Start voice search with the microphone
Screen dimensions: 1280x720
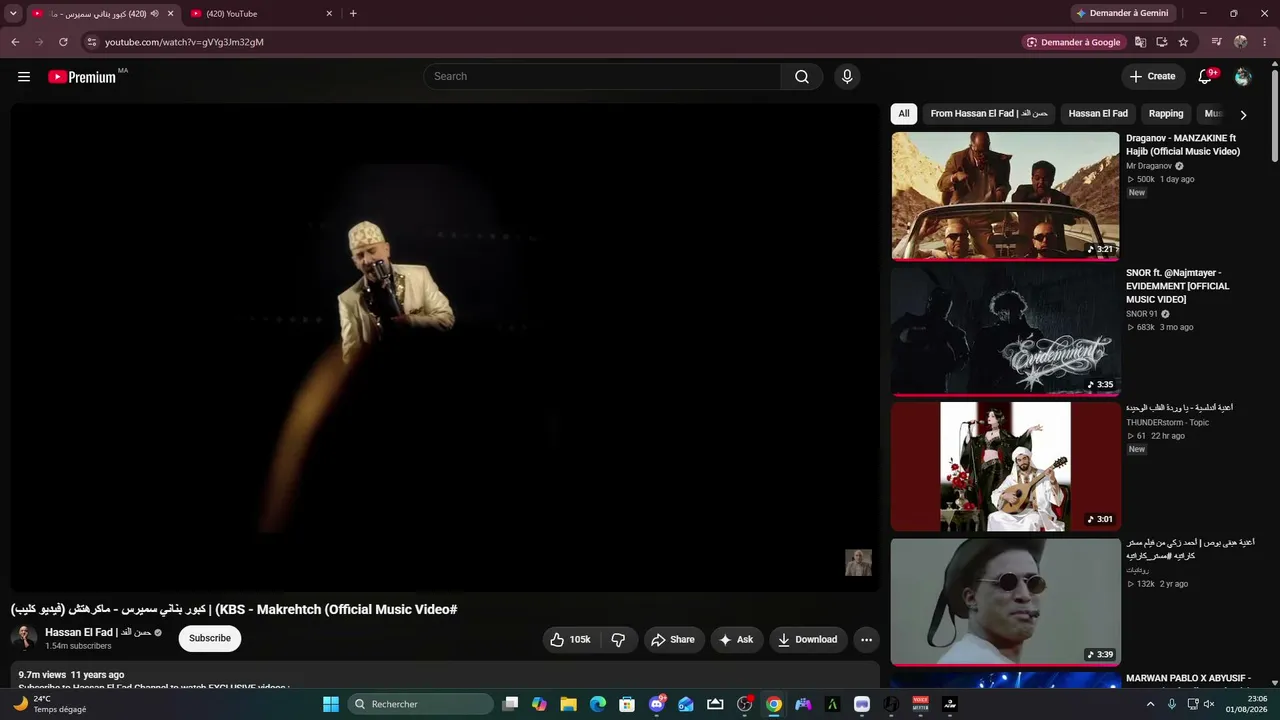click(x=847, y=77)
